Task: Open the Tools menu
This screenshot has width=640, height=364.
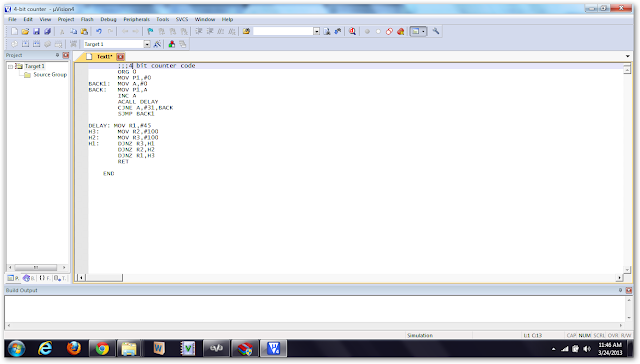Action: tap(162, 19)
